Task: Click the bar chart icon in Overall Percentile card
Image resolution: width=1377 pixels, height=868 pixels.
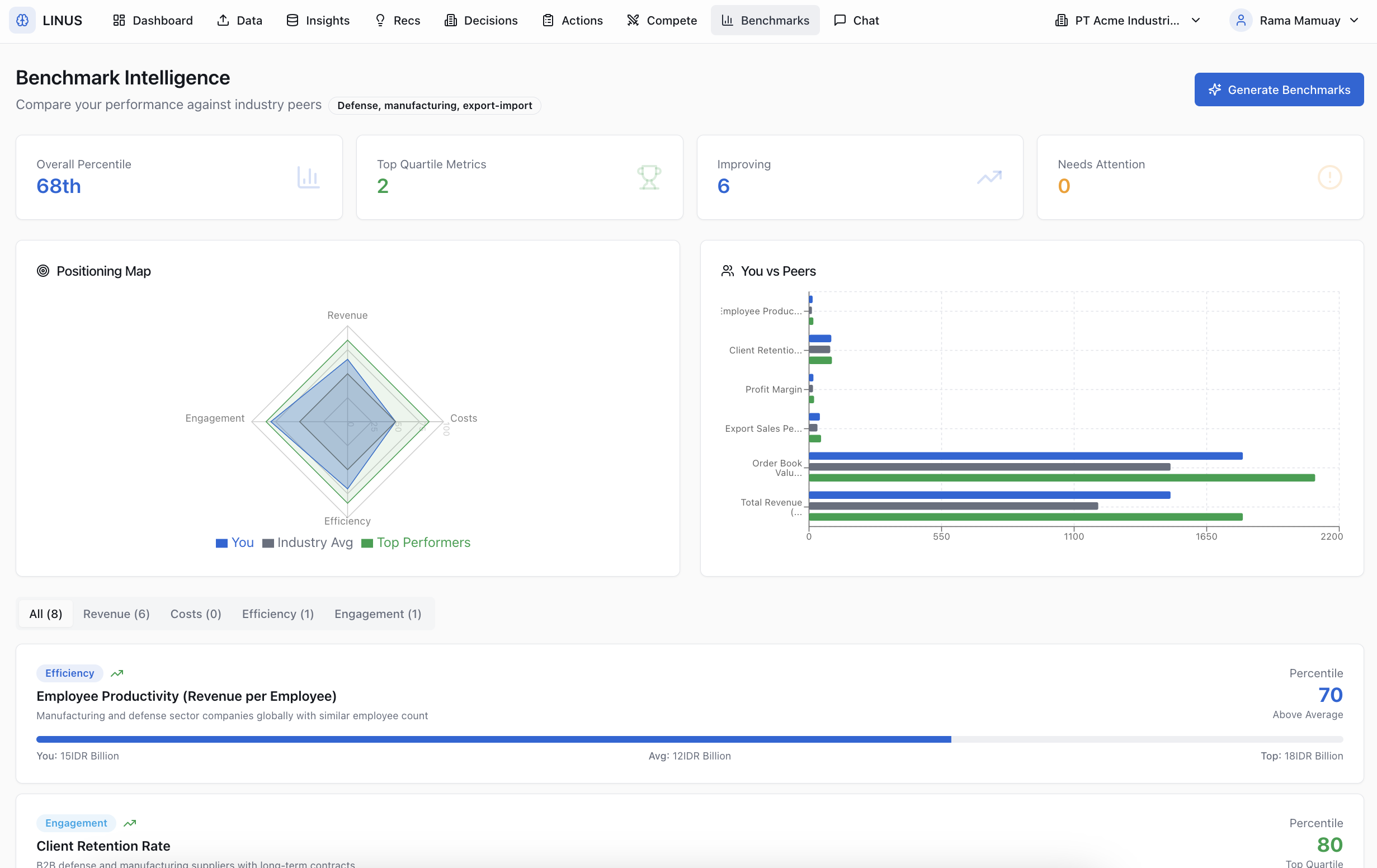Action: click(308, 177)
